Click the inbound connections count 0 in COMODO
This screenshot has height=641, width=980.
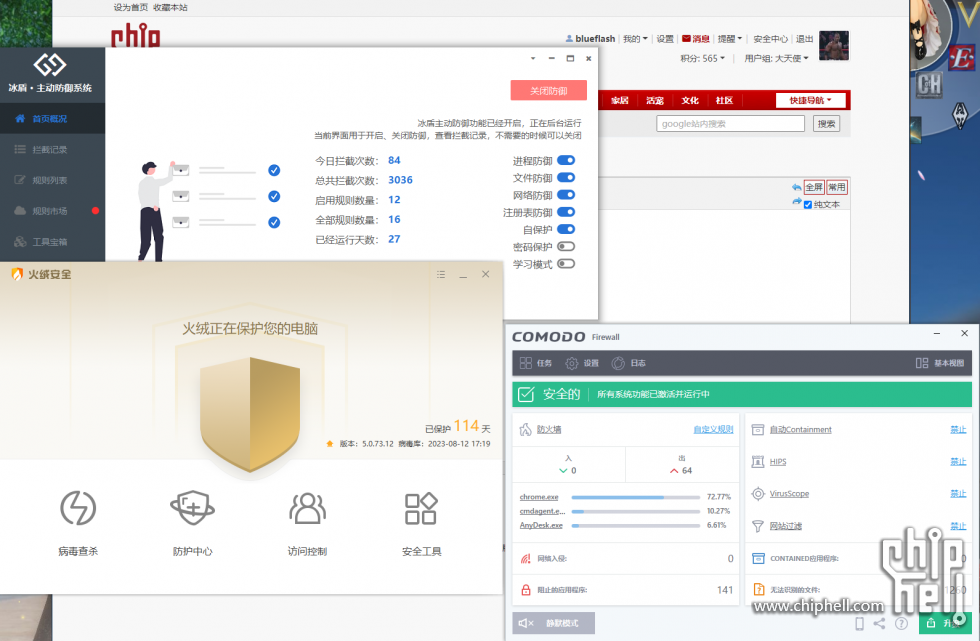[573, 470]
